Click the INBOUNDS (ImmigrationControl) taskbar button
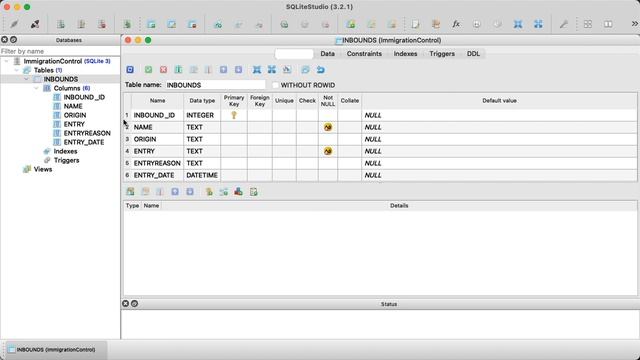 (55, 350)
